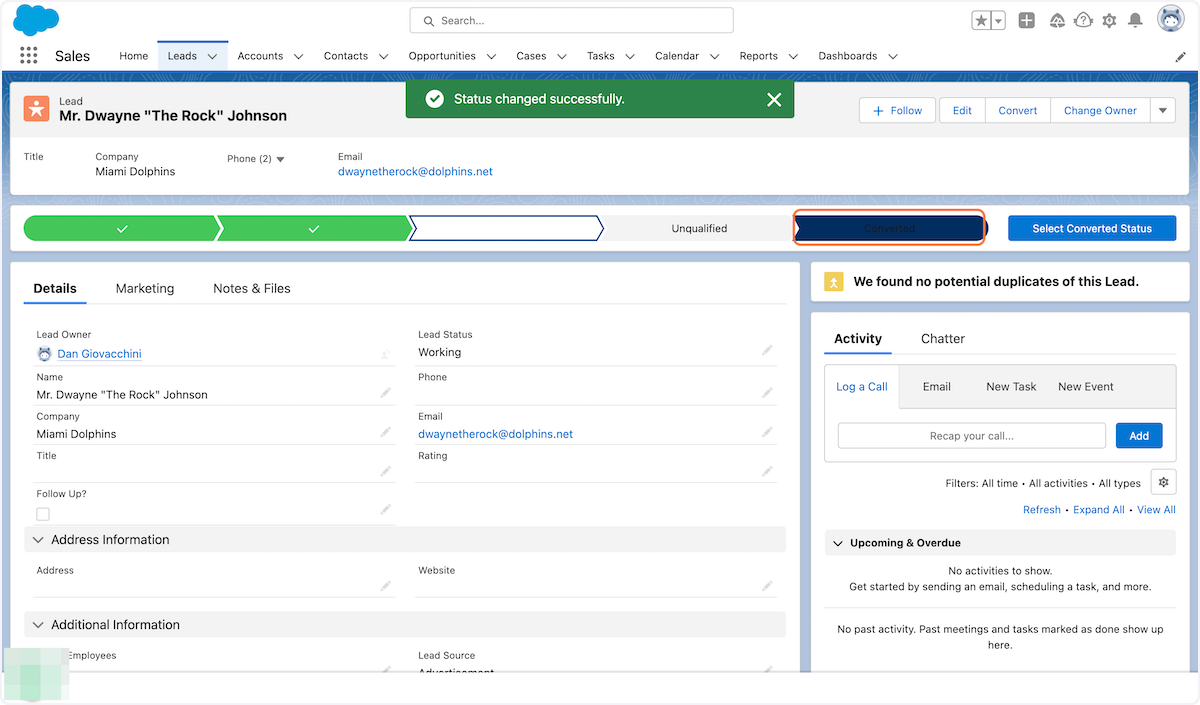The image size is (1200, 705).
Task: Click the Convert button
Action: (1018, 111)
